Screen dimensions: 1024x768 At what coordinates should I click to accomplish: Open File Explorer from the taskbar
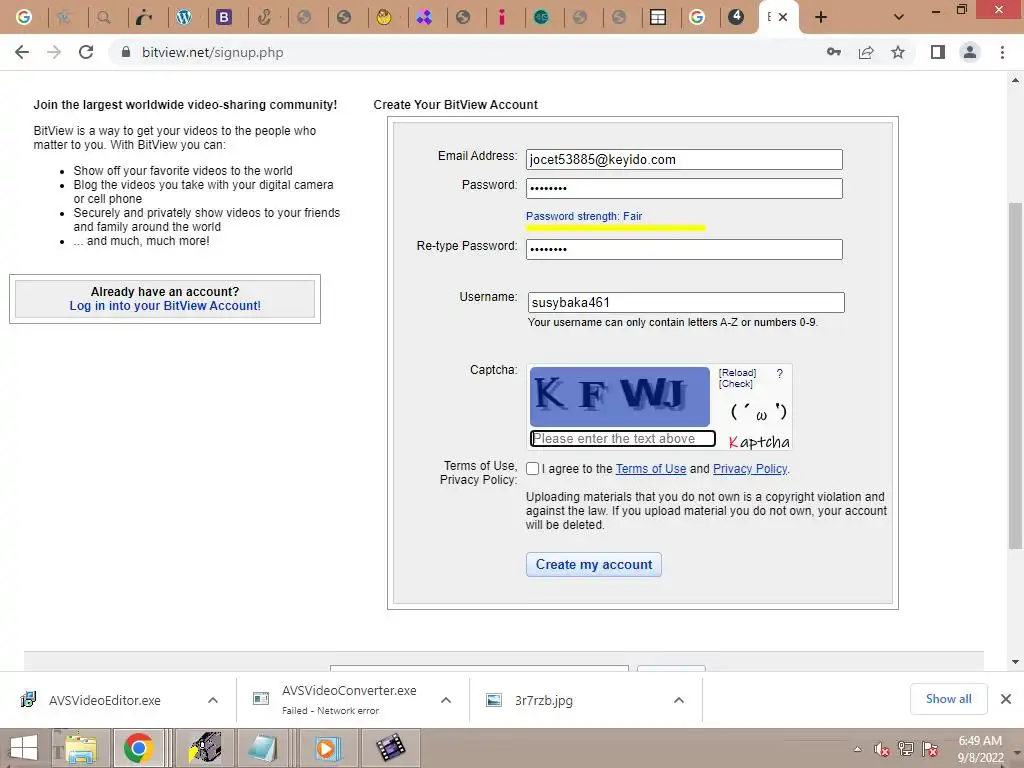80,748
